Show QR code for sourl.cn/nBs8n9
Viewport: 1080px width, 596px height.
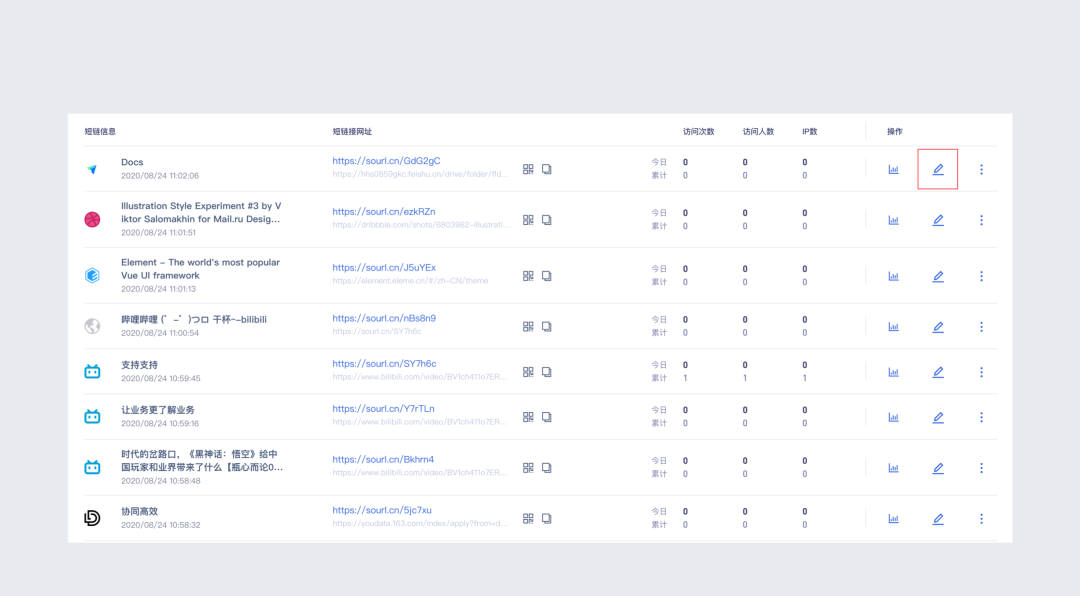point(528,327)
